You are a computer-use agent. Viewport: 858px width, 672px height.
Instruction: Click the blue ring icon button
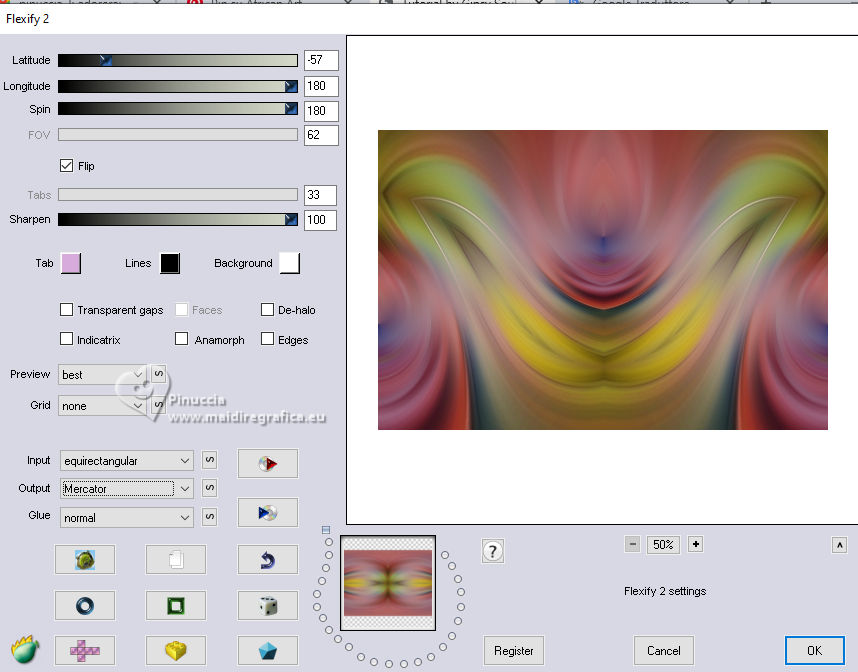click(x=85, y=605)
